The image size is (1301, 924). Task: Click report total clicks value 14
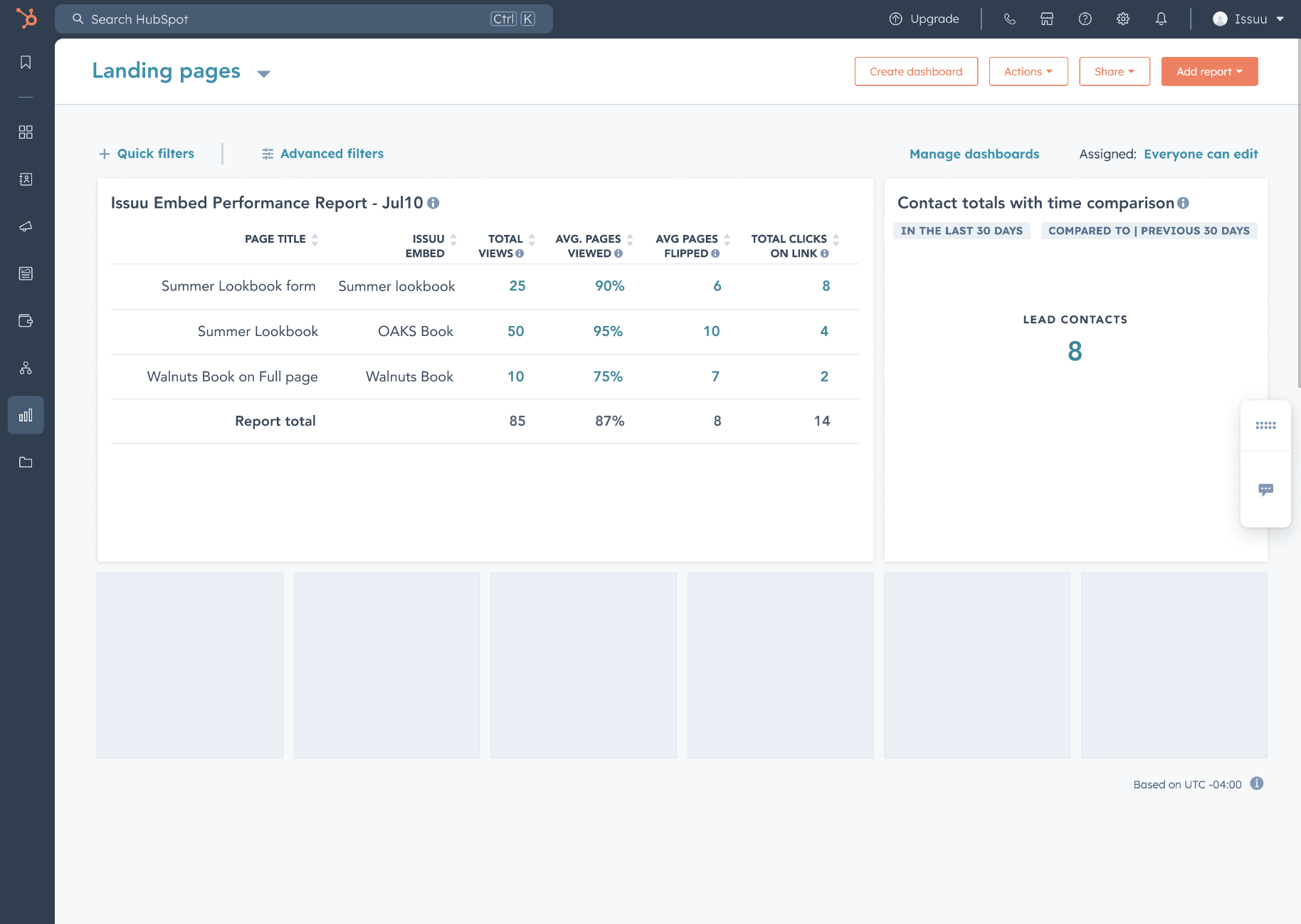tap(822, 421)
